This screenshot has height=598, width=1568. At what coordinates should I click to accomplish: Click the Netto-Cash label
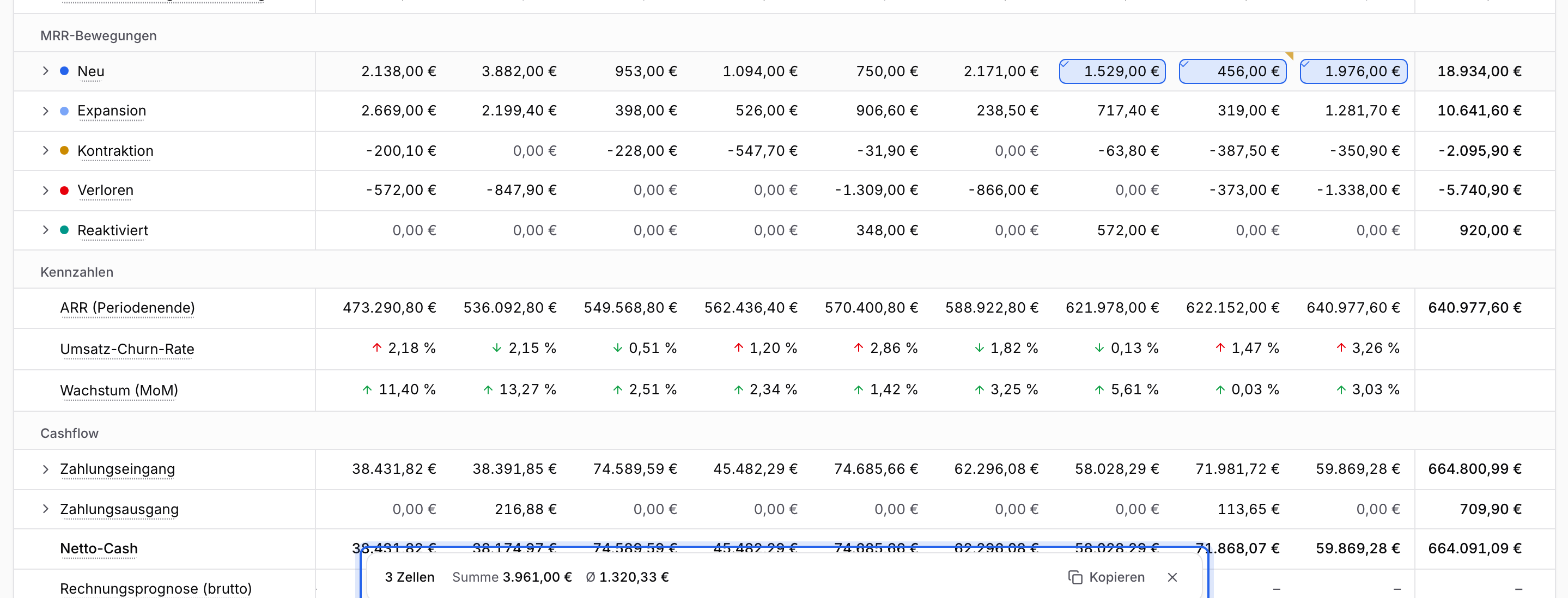point(99,549)
